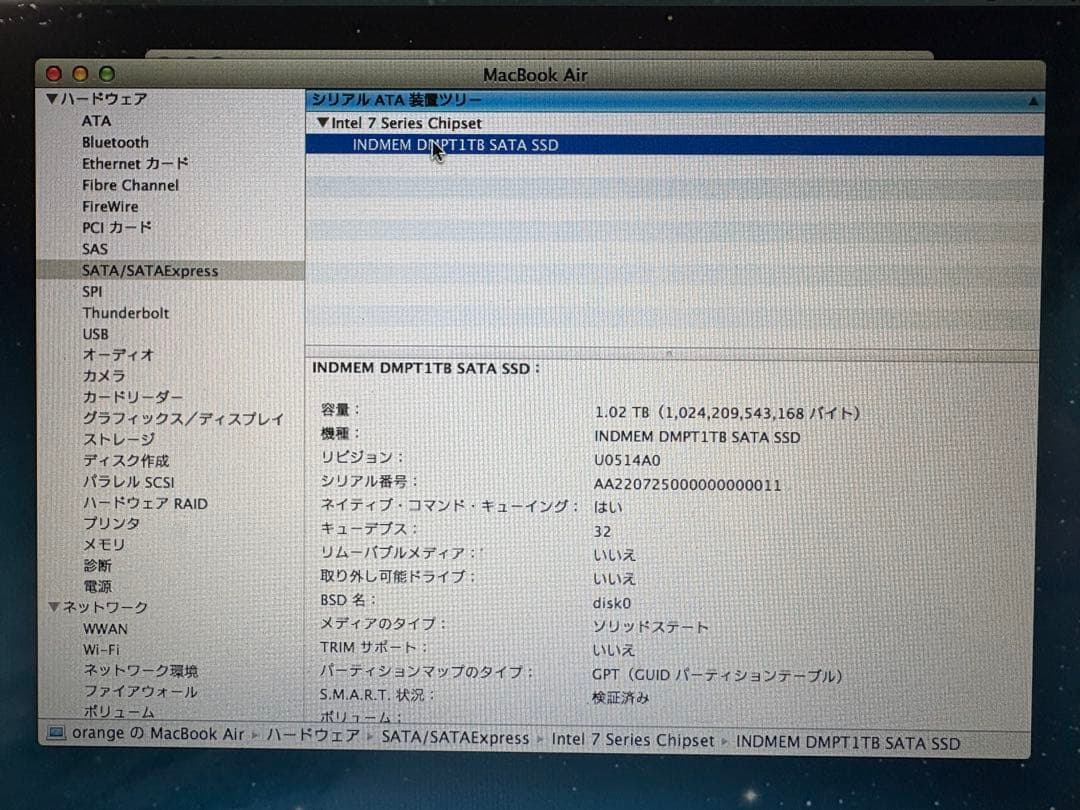The image size is (1080, 810).
Task: Click the pane splitter handle above details
Action: click(x=669, y=353)
